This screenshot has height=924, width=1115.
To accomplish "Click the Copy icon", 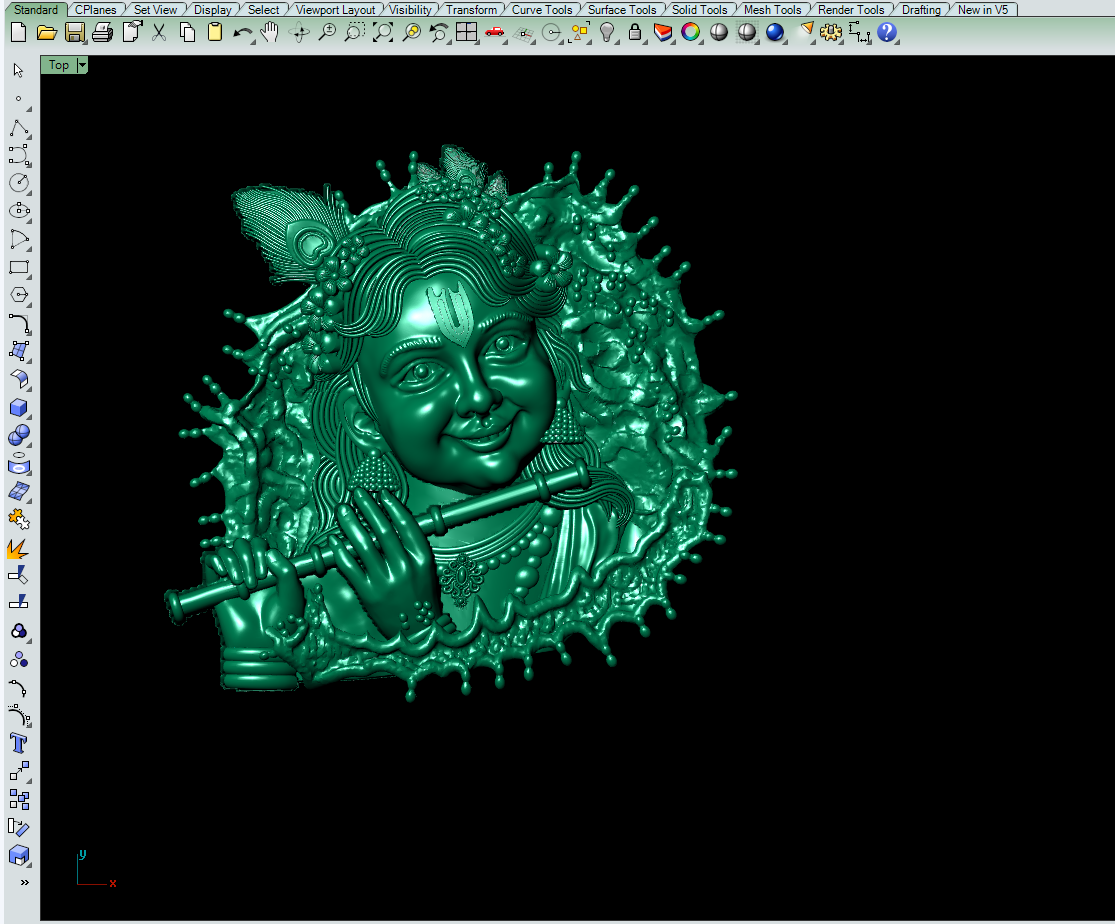I will click(x=187, y=33).
